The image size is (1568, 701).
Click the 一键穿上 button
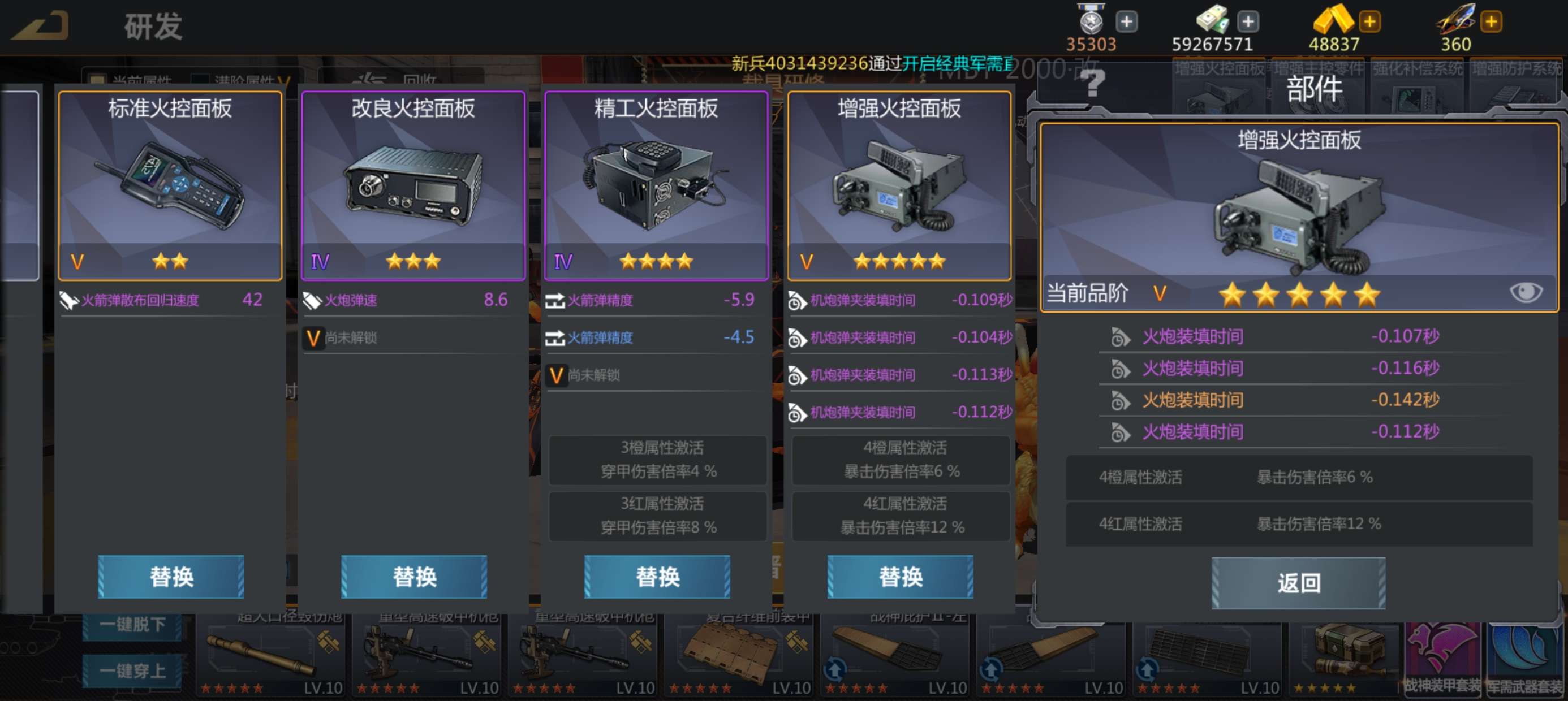coord(132,671)
